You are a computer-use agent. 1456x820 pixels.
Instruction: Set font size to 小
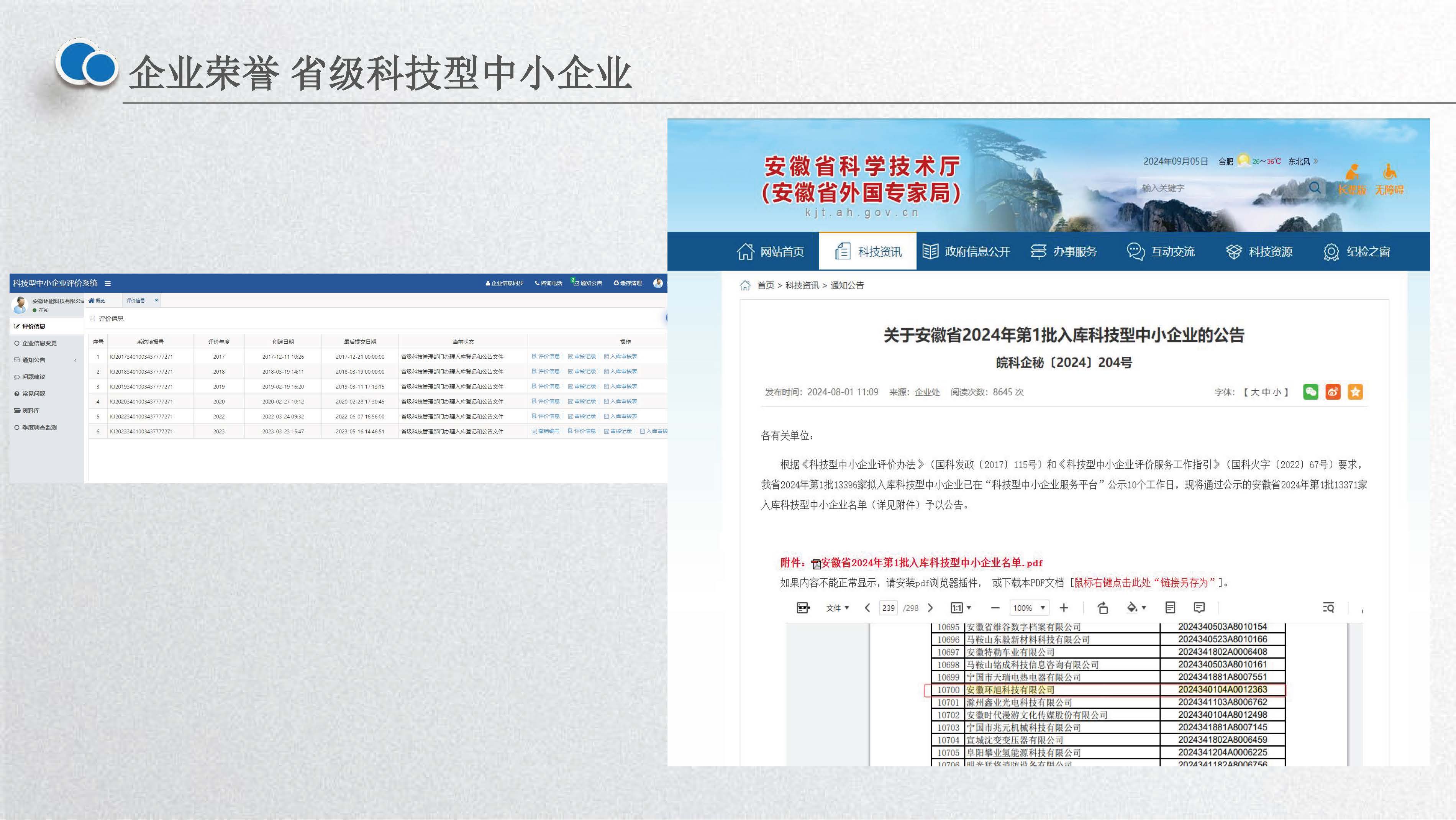pos(1277,392)
